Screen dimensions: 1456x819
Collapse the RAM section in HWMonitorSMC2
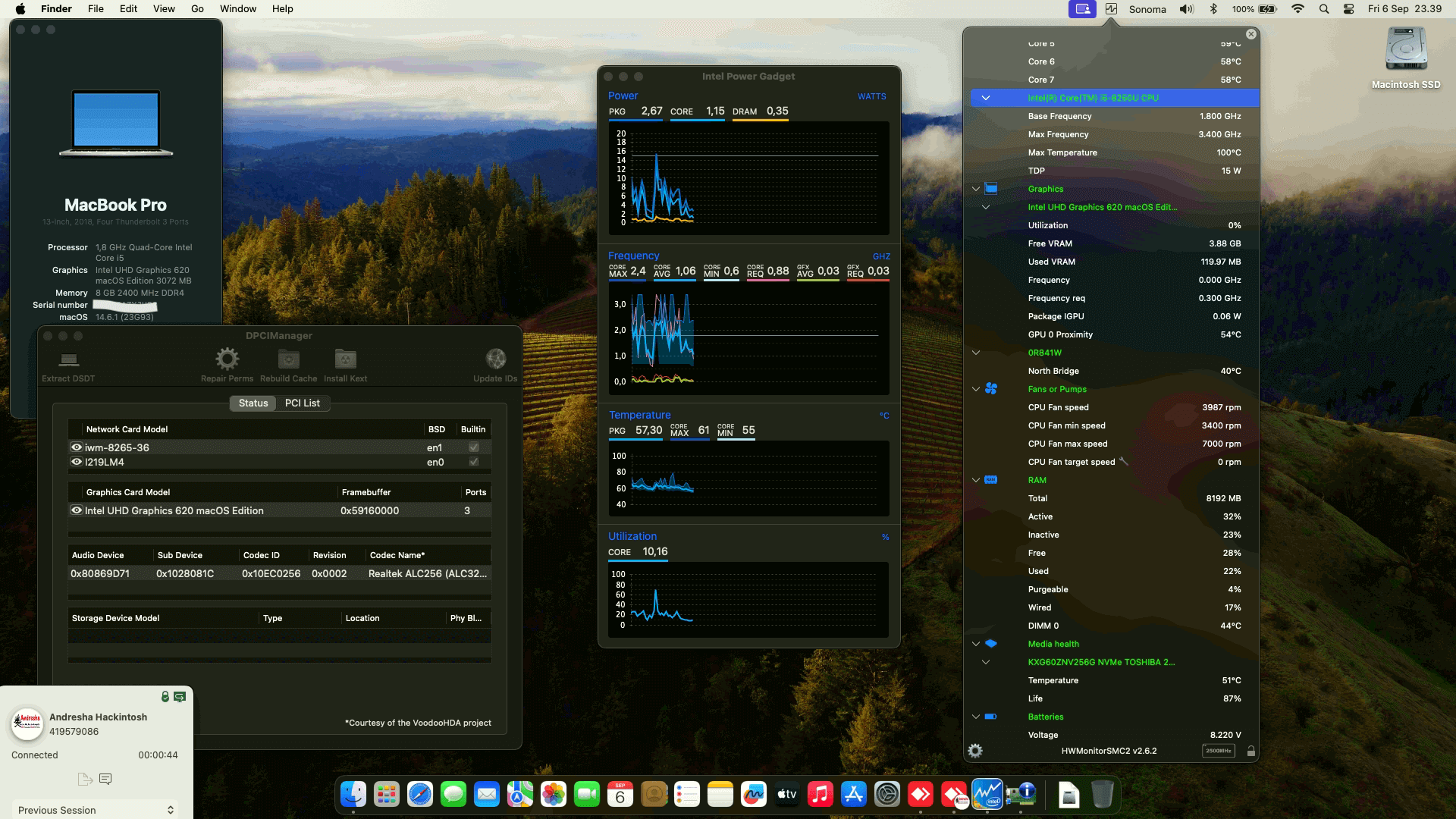(x=975, y=479)
